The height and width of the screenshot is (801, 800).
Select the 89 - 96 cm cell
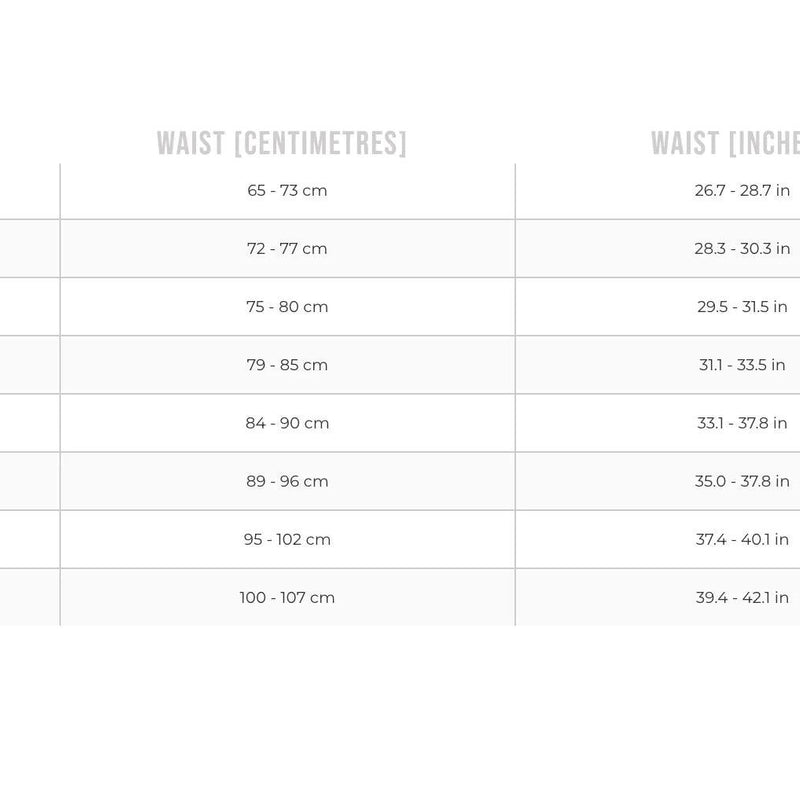click(288, 481)
